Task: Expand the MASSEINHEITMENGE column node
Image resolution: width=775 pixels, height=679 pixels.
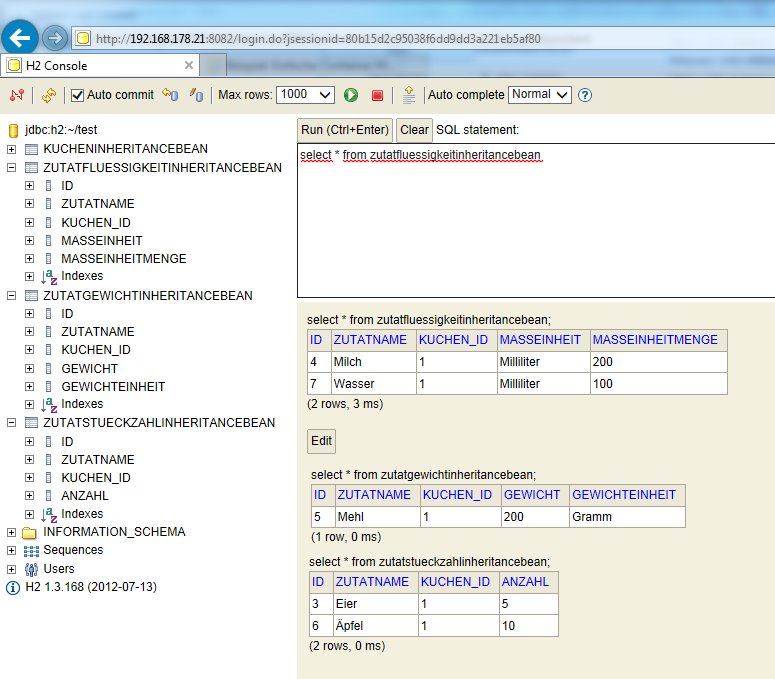Action: point(30,258)
